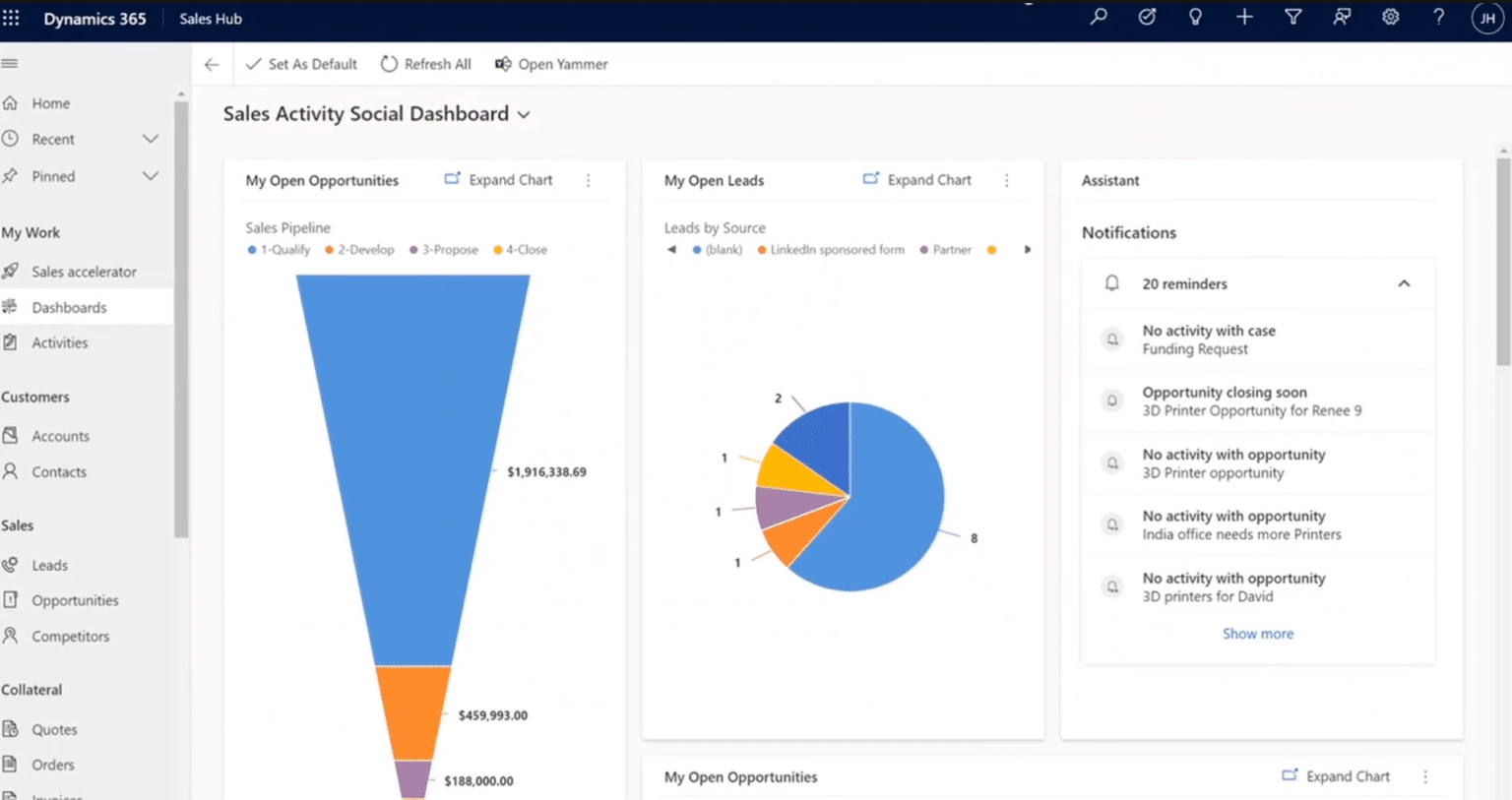The image size is (1512, 800).
Task: Open the Sales Activity Social Dashboard selector
Action: point(523,113)
